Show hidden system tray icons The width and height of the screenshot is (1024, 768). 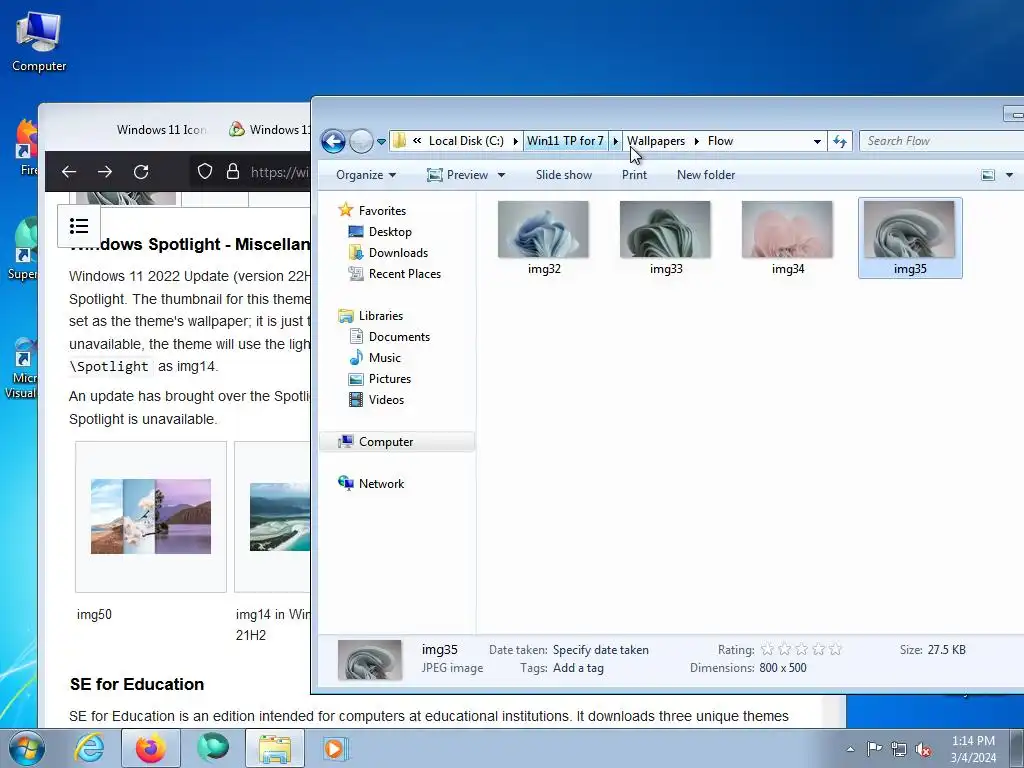pyautogui.click(x=850, y=749)
